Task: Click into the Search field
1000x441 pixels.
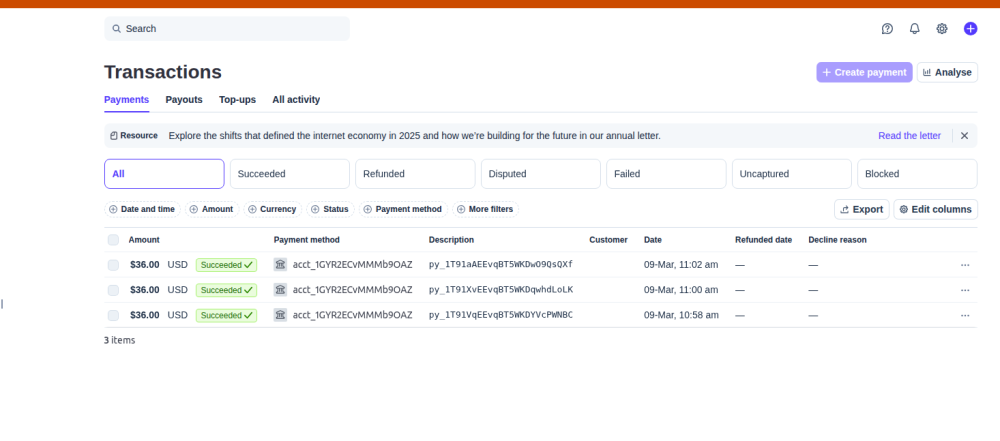Action: coord(227,29)
